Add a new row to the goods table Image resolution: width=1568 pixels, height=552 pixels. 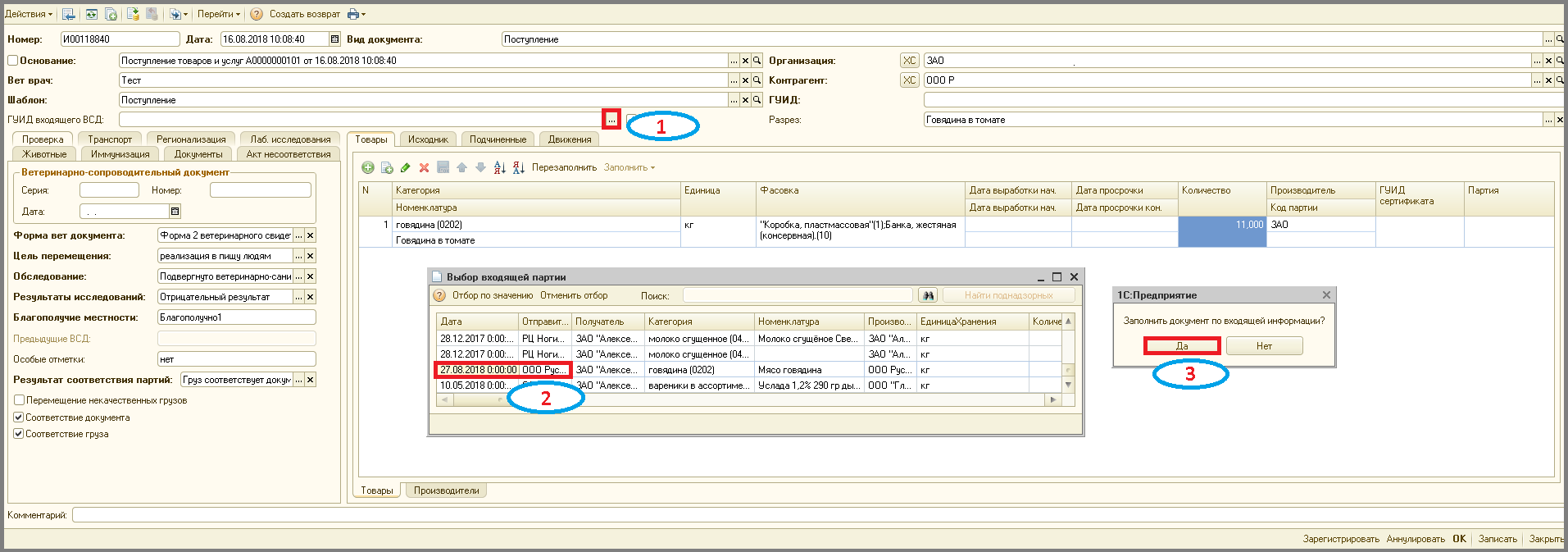tap(368, 167)
